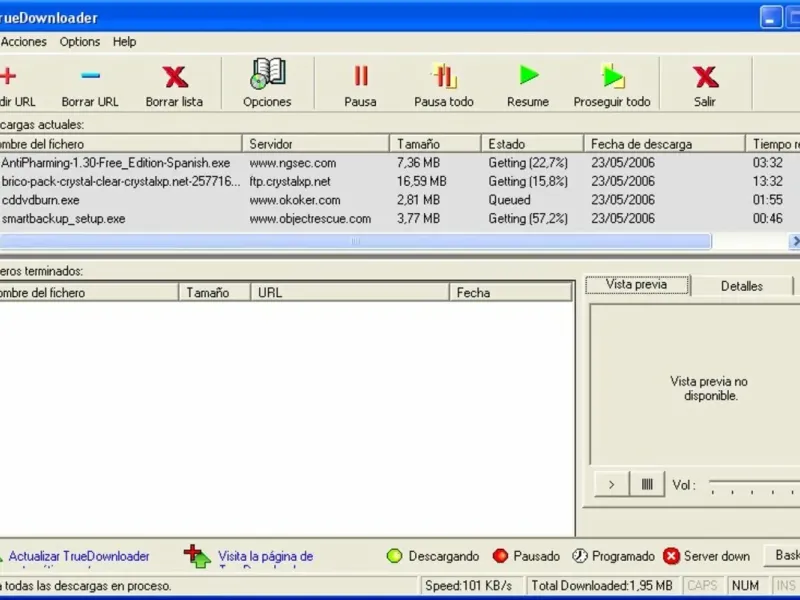Select the cddvdburn.exe download row
This screenshot has height=600, width=800.
click(x=400, y=200)
